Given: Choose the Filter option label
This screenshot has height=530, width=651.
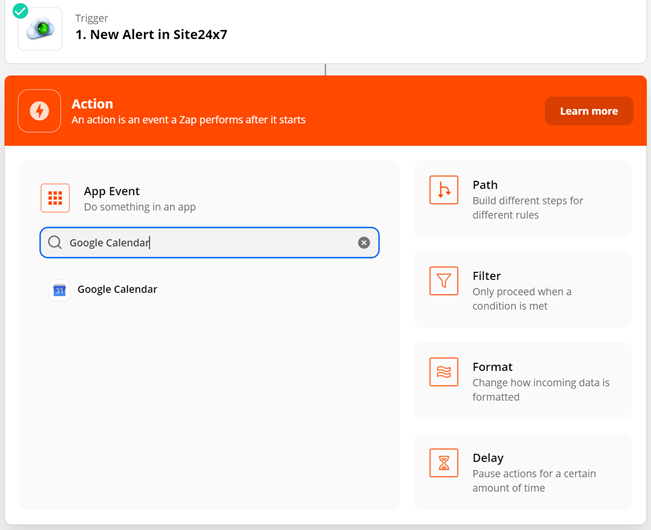Looking at the screenshot, I should pyautogui.click(x=487, y=276).
